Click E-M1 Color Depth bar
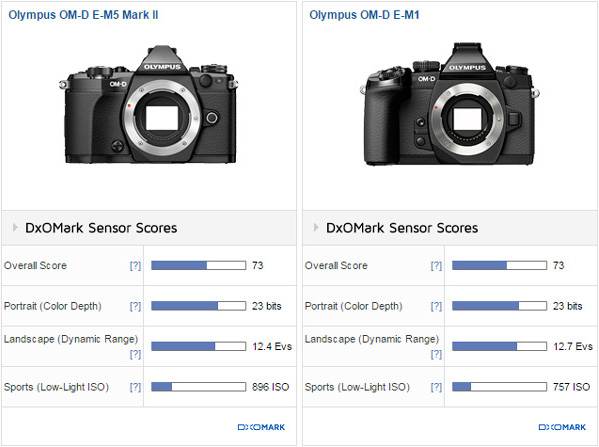Screen dimensions: 599x447 pyautogui.click(x=500, y=306)
